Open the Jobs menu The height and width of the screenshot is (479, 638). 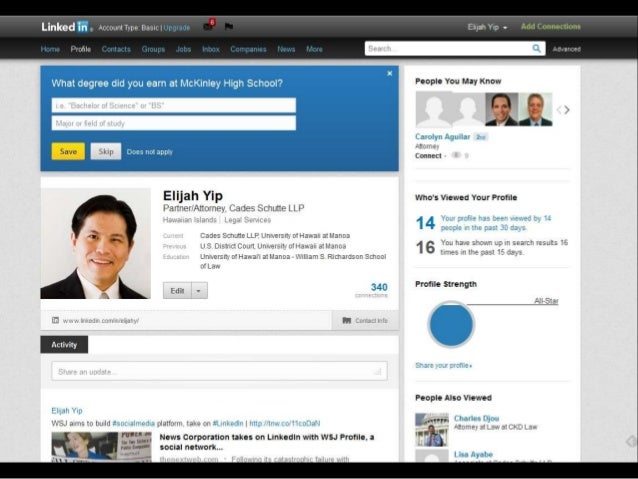(183, 49)
